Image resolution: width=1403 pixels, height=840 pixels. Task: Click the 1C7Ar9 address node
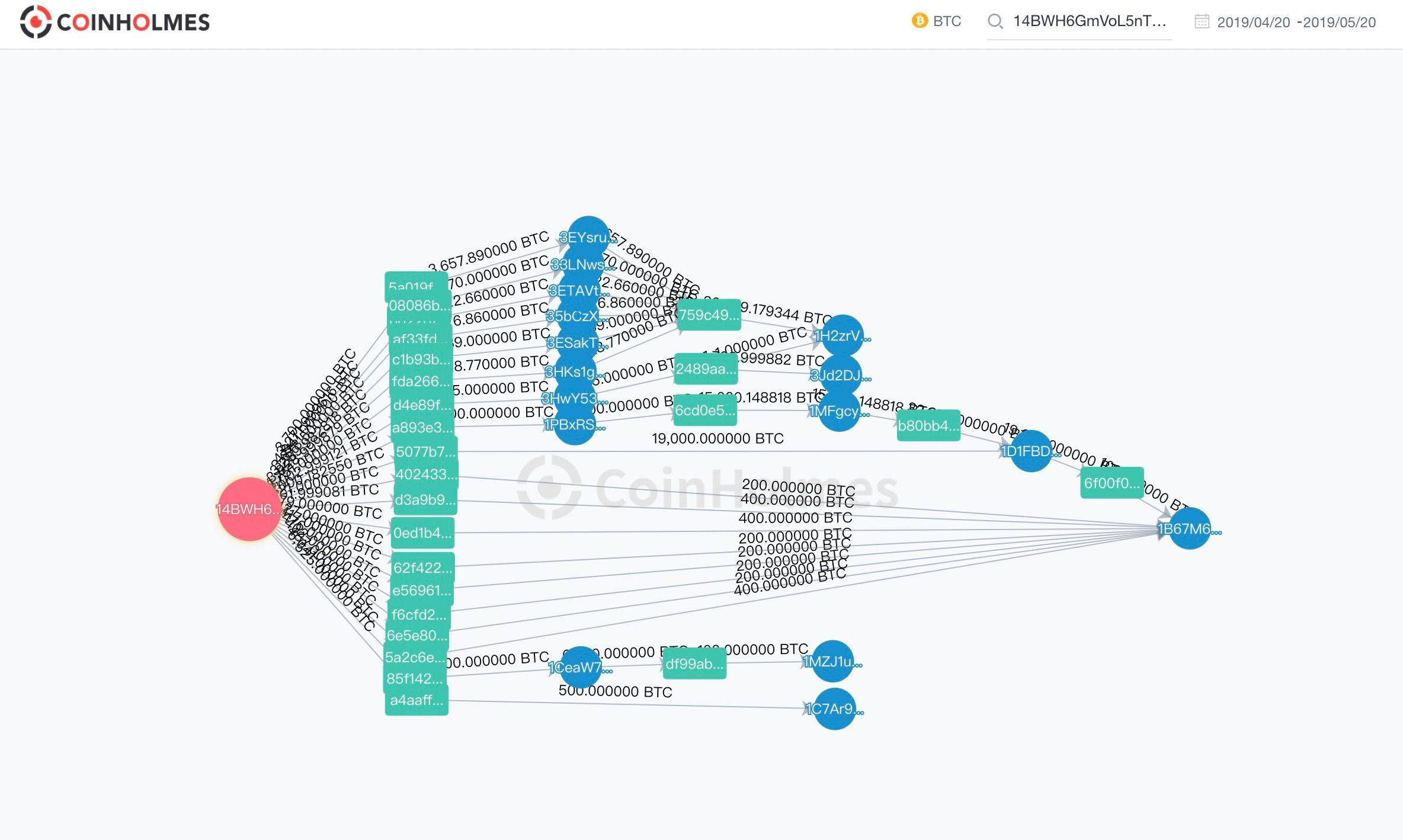pos(834,708)
